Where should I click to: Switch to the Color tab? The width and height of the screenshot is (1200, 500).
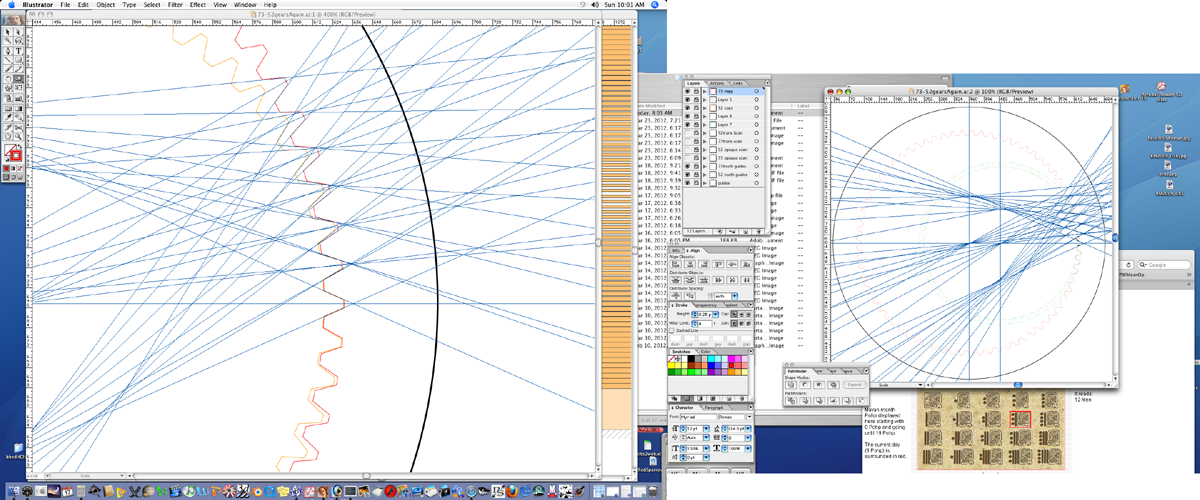(705, 351)
